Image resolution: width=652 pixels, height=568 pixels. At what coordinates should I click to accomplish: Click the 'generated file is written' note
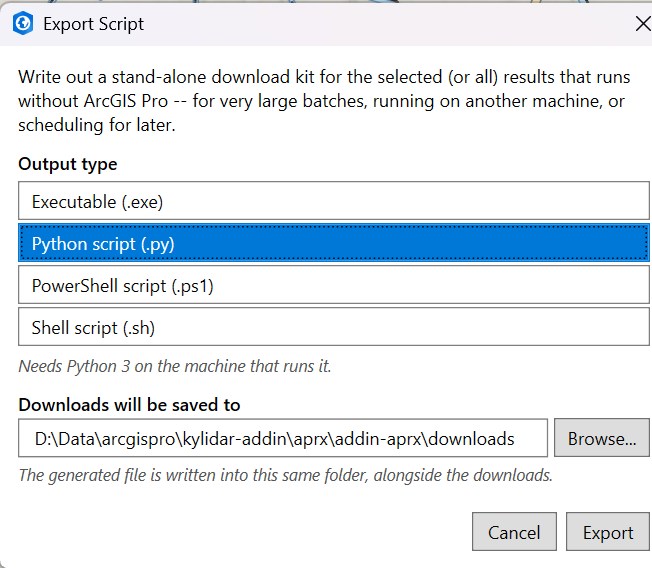(x=286, y=475)
